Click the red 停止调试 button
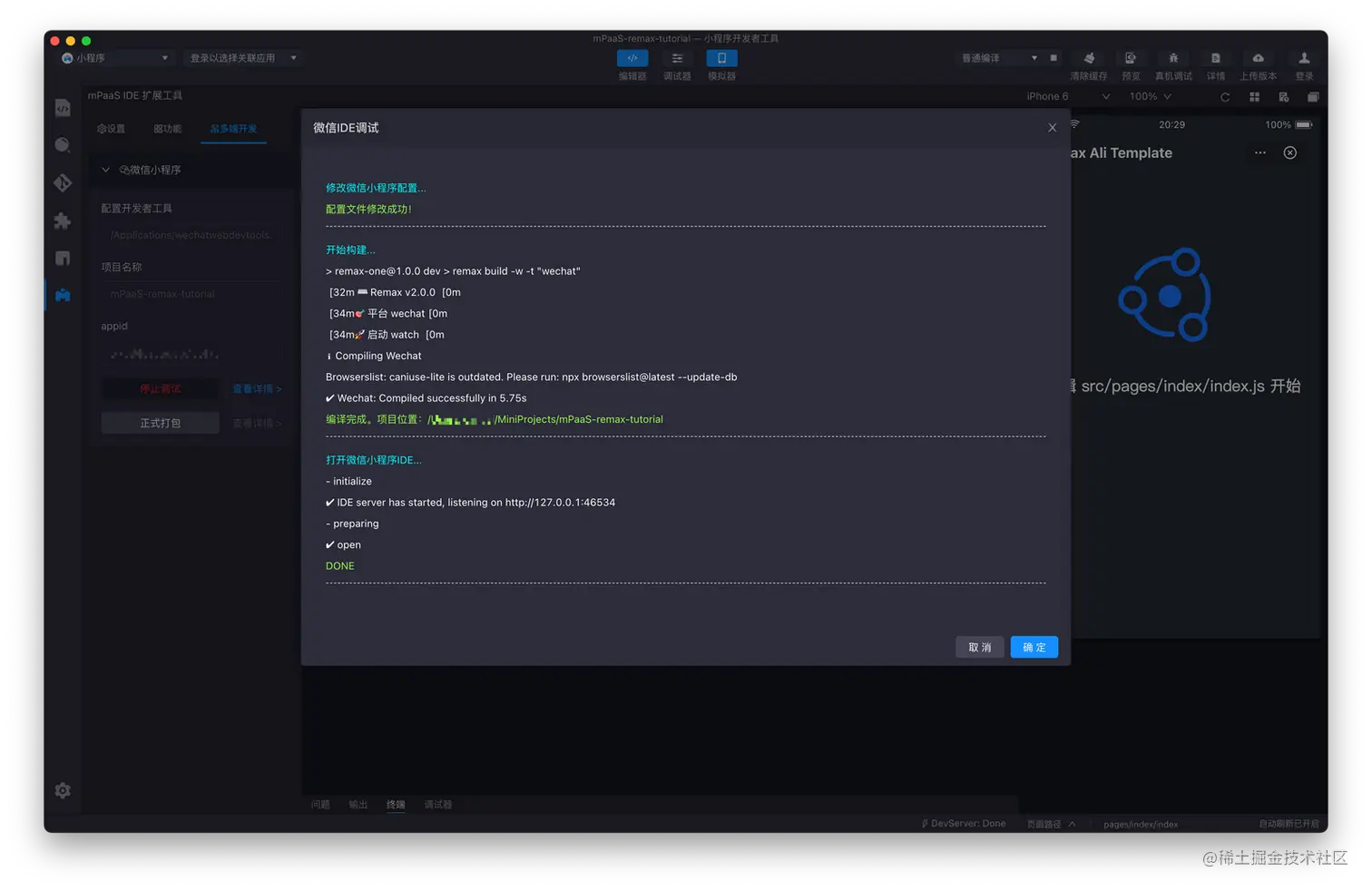 (x=161, y=388)
